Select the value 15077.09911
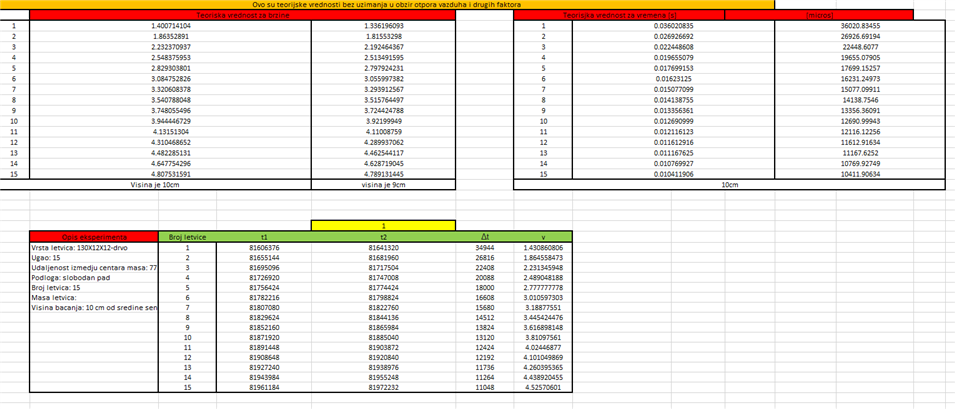This screenshot has height=409, width=955. [x=860, y=88]
